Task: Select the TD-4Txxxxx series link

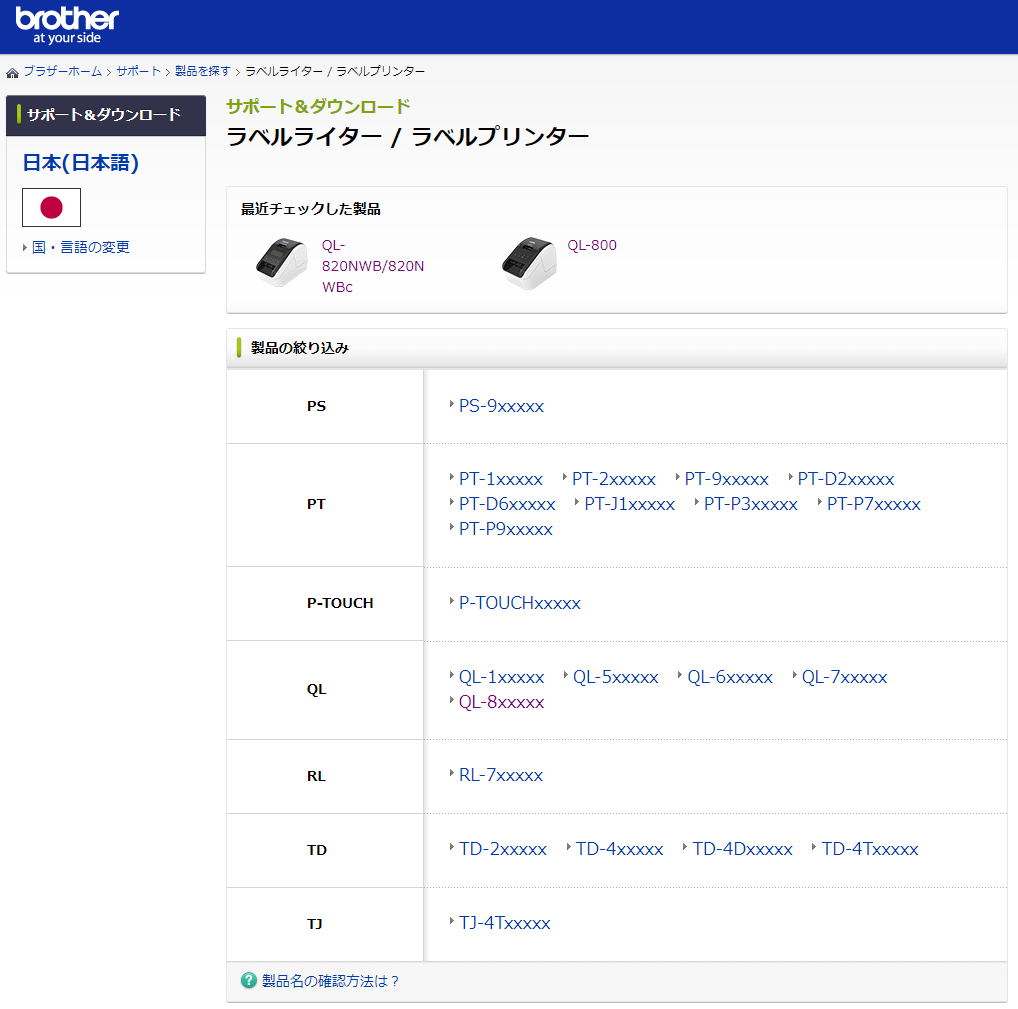Action: [x=870, y=849]
